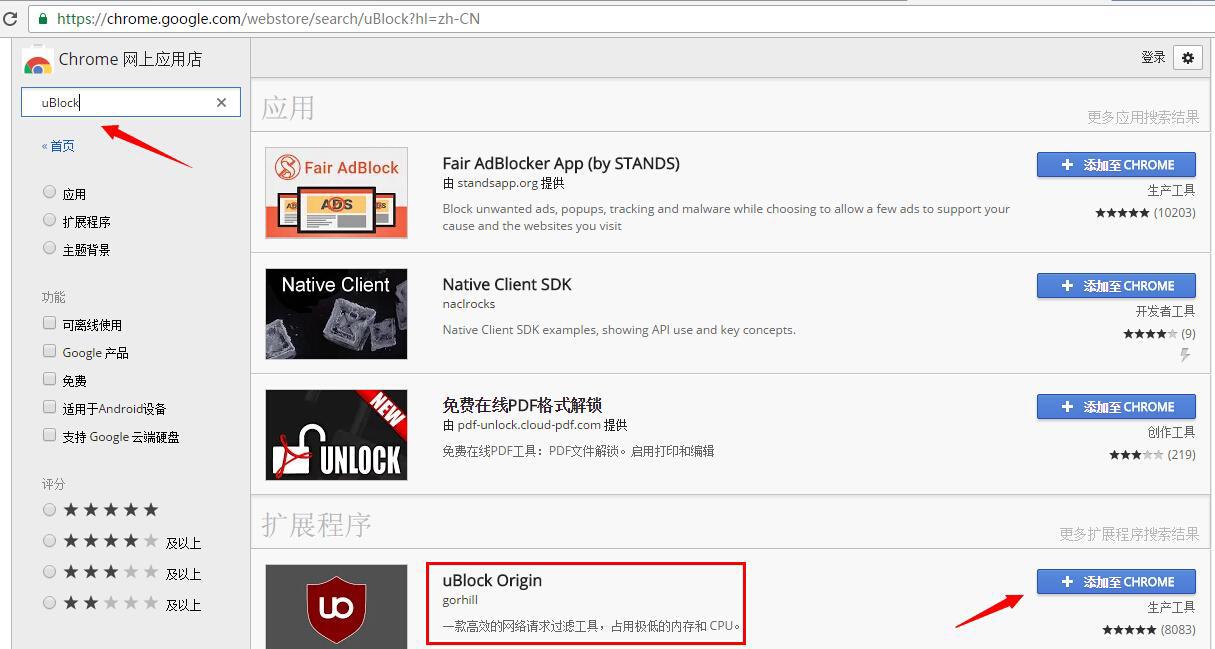
Task: Click the Fair AdBlocker star rating (10203)
Action: coord(1145,213)
